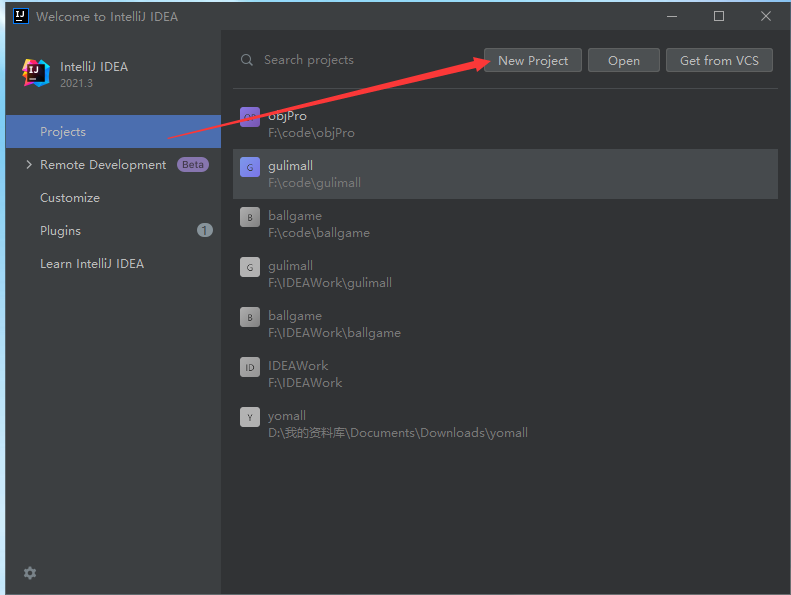Click the search magnifier icon

click(x=247, y=61)
